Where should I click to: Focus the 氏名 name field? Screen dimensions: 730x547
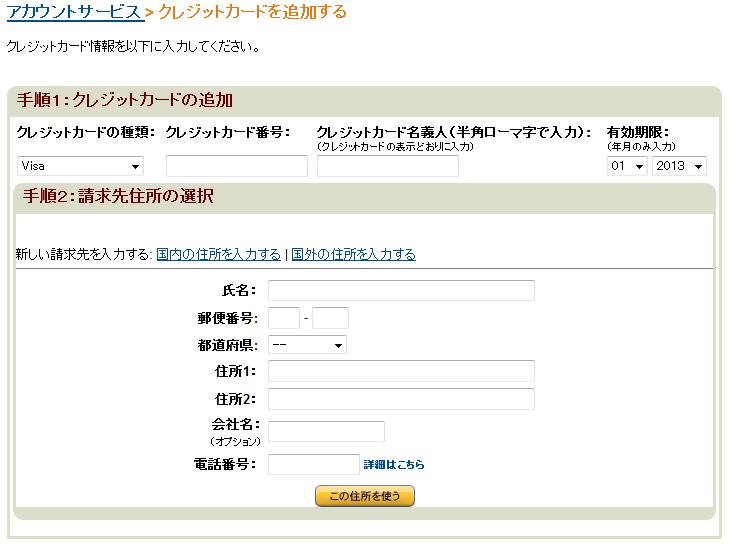[401, 290]
